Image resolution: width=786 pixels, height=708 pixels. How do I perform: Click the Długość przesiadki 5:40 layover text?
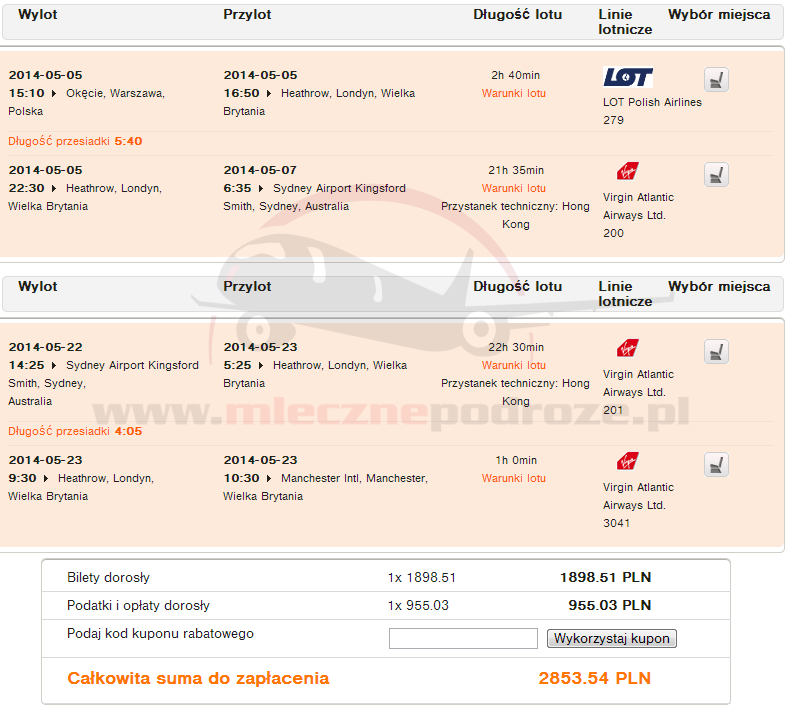(75, 141)
